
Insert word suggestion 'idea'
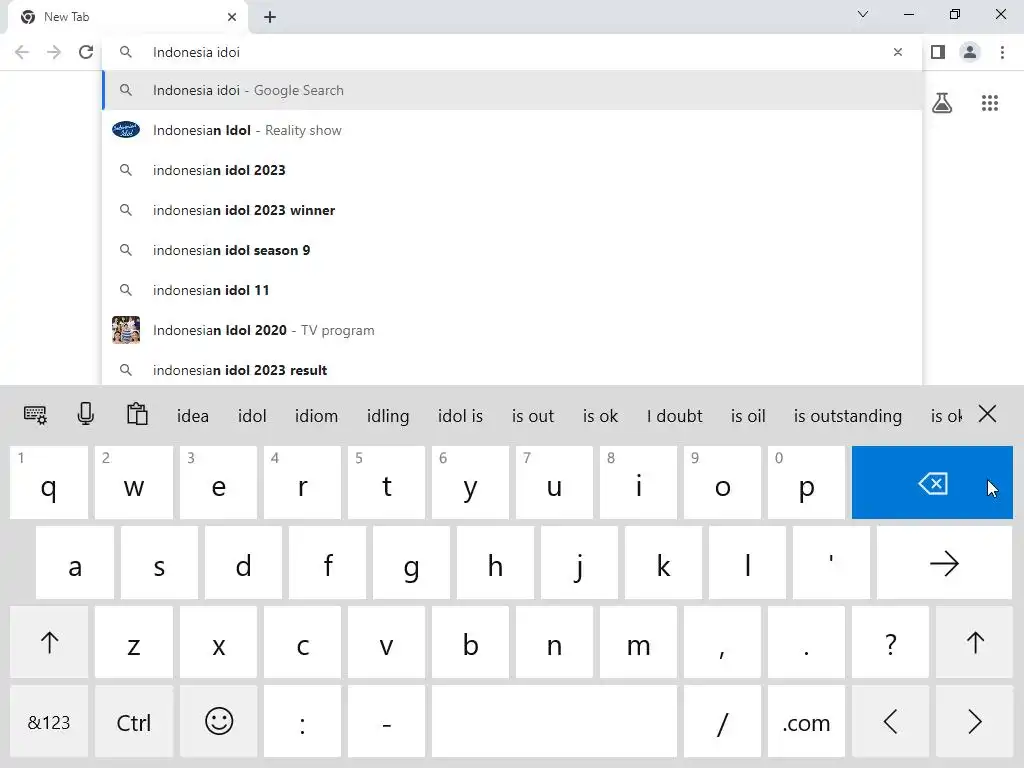[x=193, y=416]
